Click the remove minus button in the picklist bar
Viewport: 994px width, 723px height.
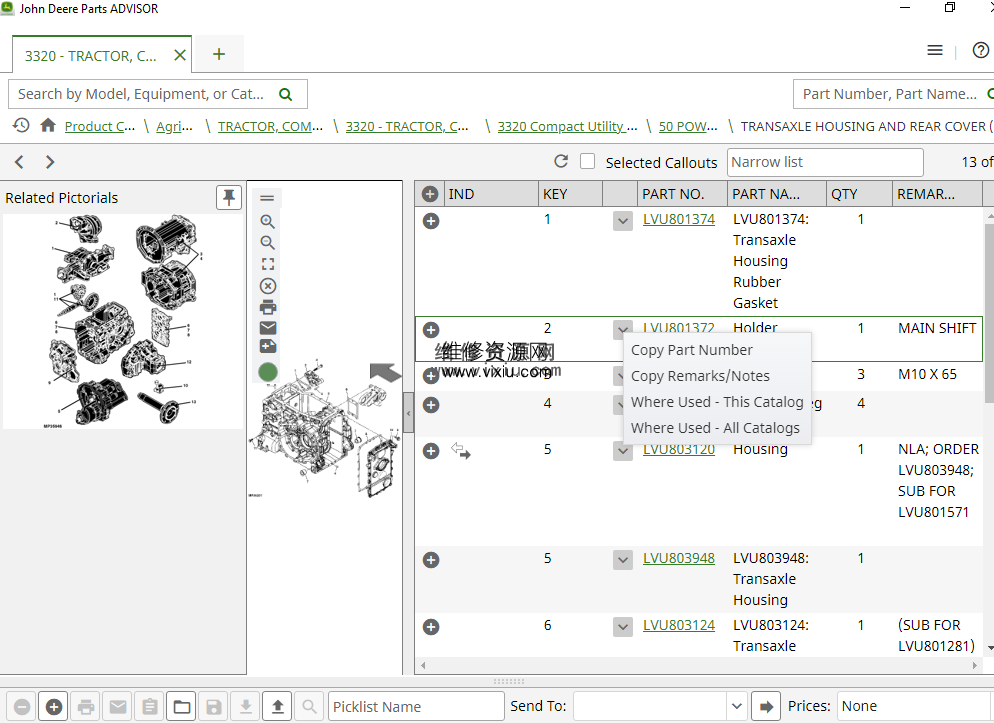pyautogui.click(x=22, y=707)
